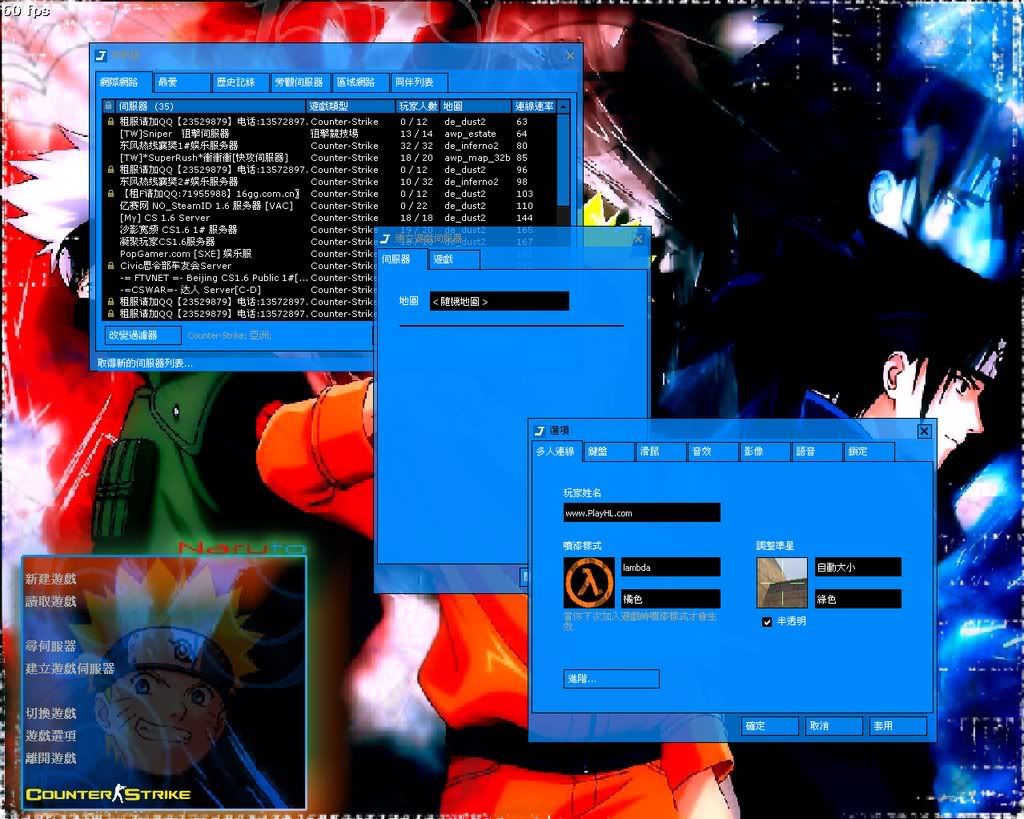Toggle the 半透明 translucent crosshair checkbox

point(767,622)
